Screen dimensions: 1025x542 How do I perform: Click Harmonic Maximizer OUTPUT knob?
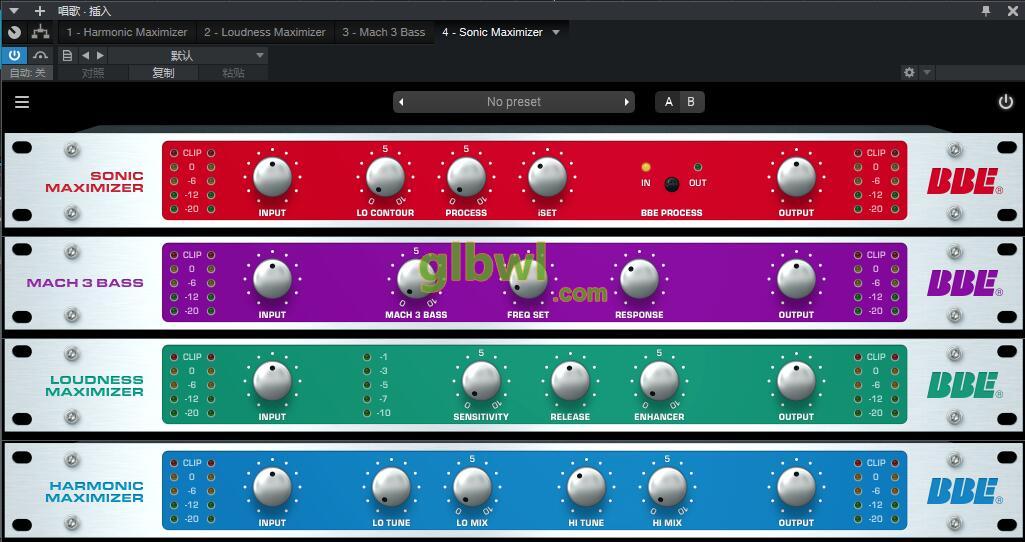tap(796, 487)
